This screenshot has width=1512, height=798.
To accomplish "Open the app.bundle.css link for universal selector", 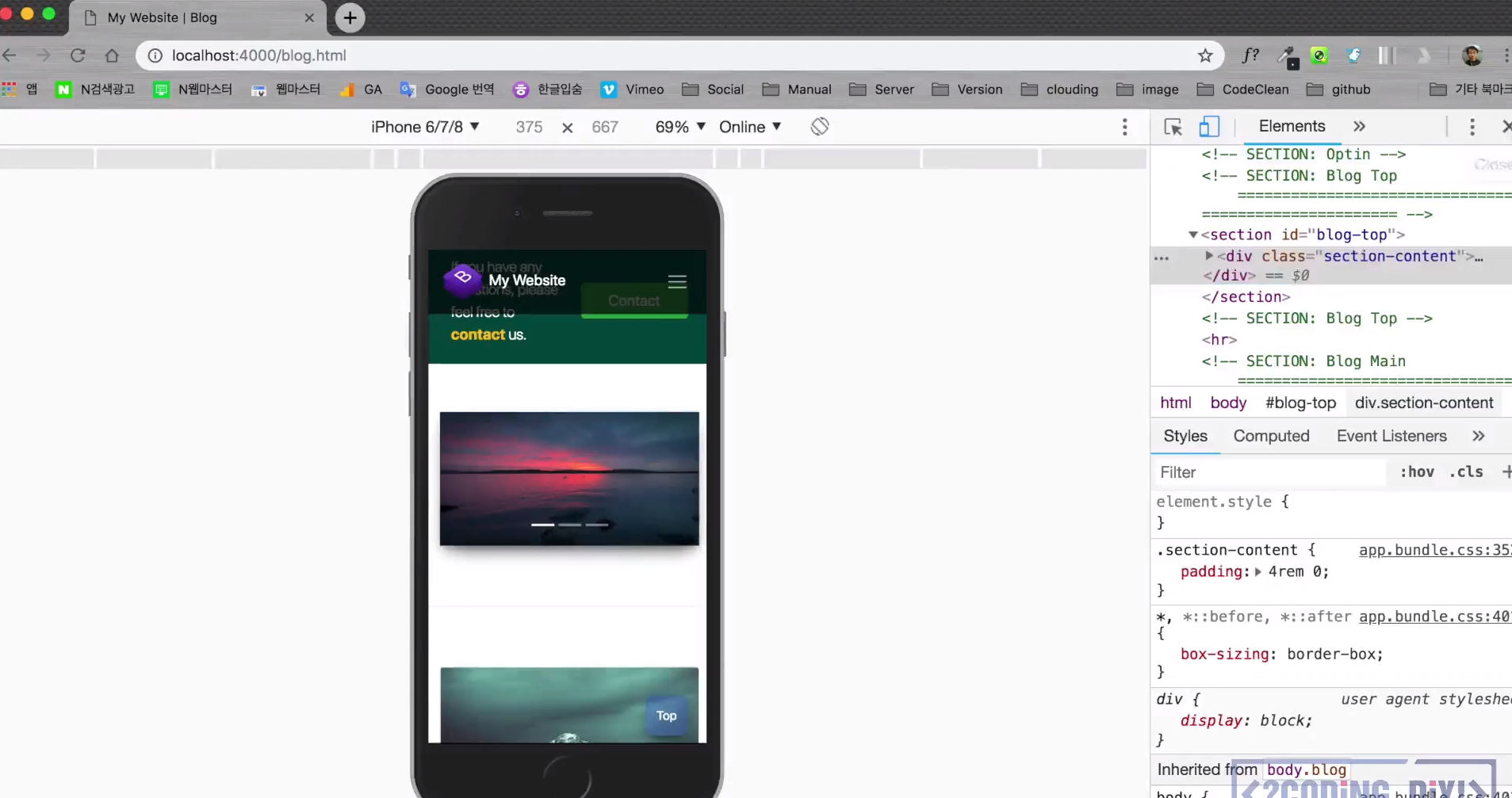I will [1434, 617].
